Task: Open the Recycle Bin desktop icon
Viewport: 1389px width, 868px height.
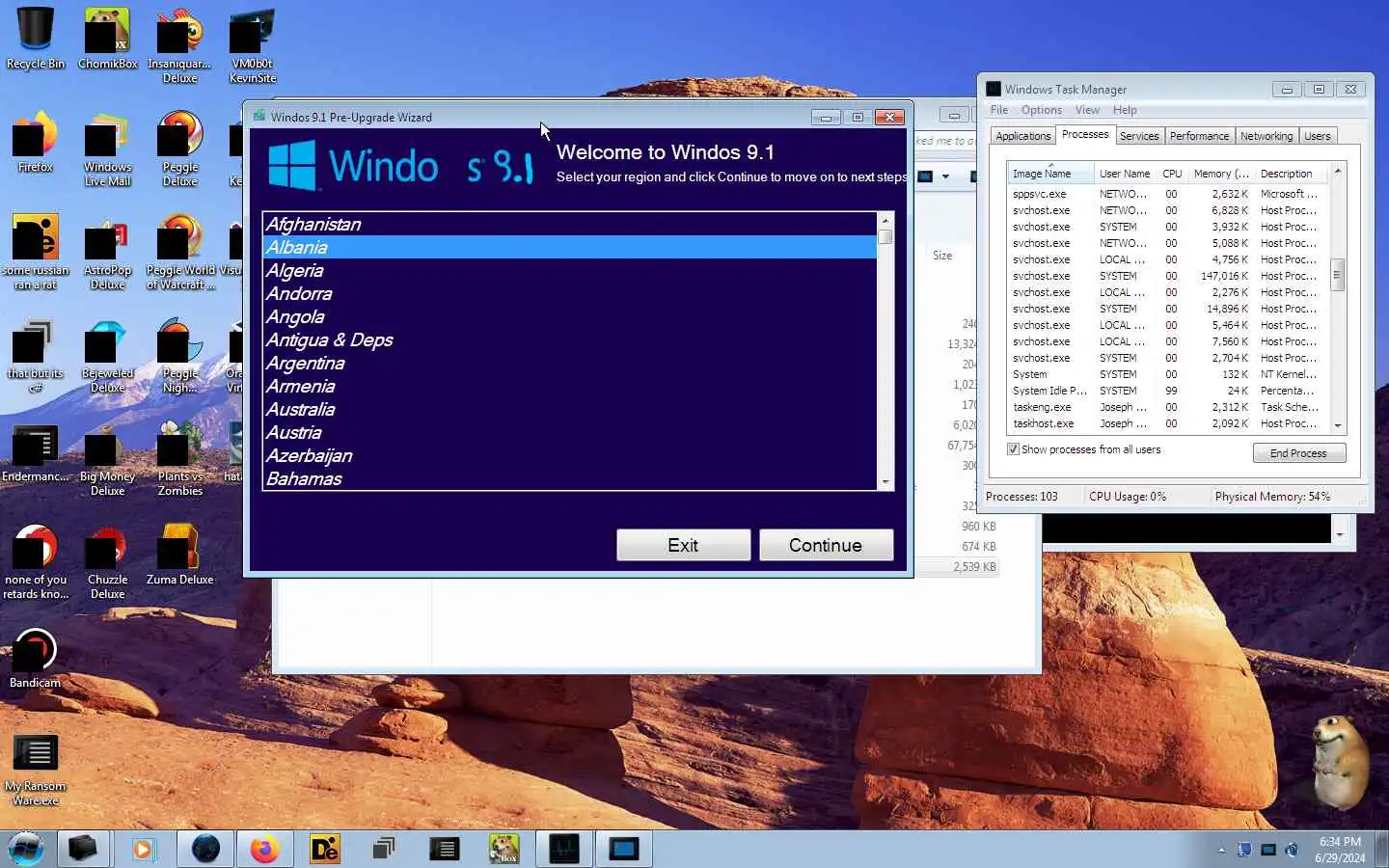Action: tap(36, 39)
